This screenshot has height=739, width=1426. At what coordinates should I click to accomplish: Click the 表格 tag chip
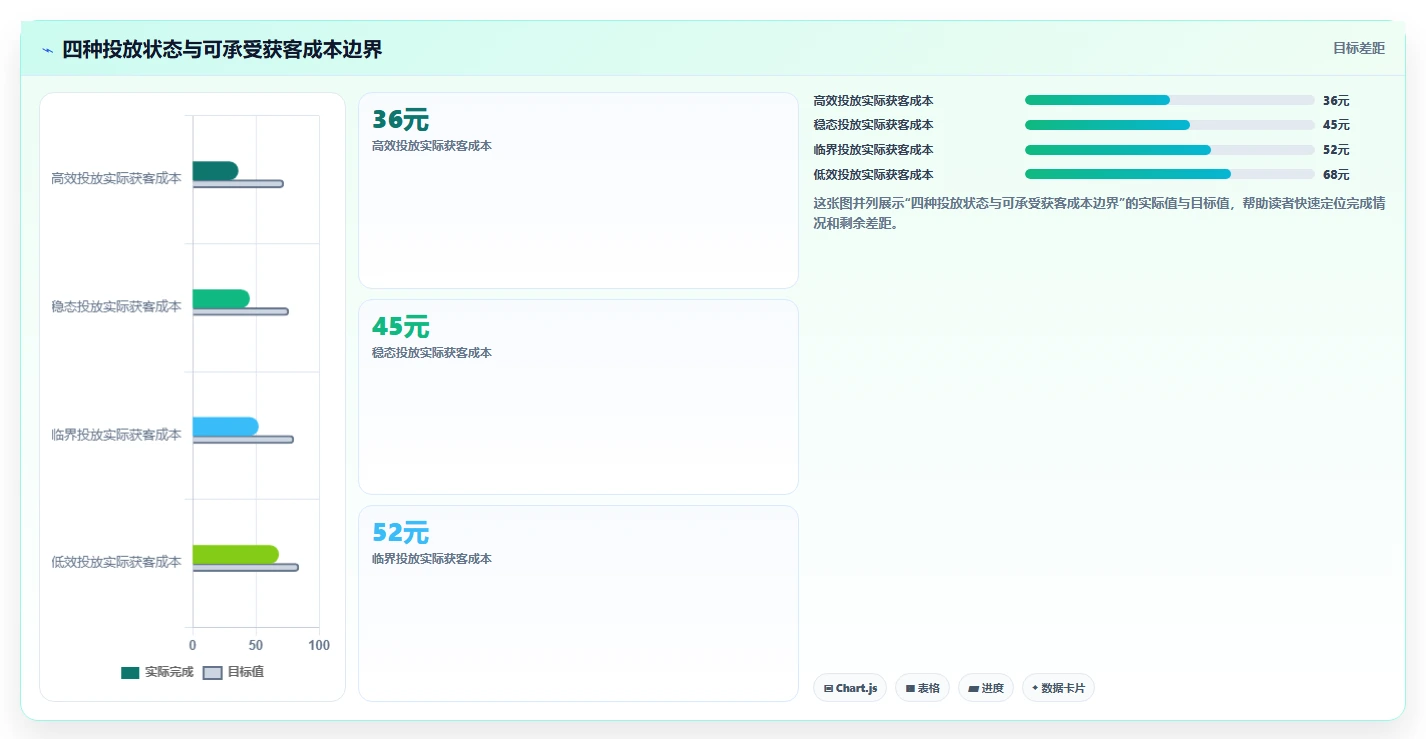click(922, 688)
